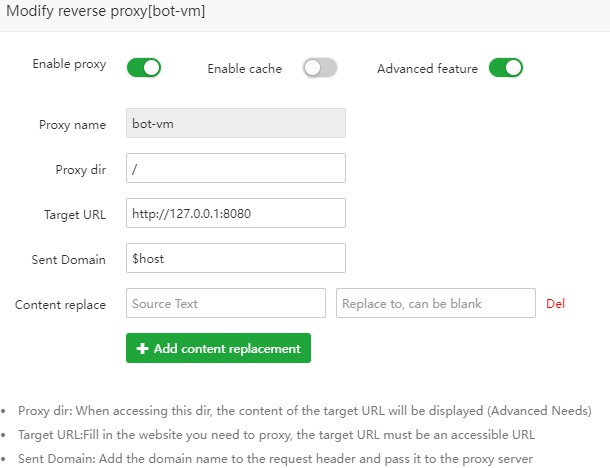Delete the content replace row via Del
This screenshot has width=610, height=468.
click(x=555, y=303)
